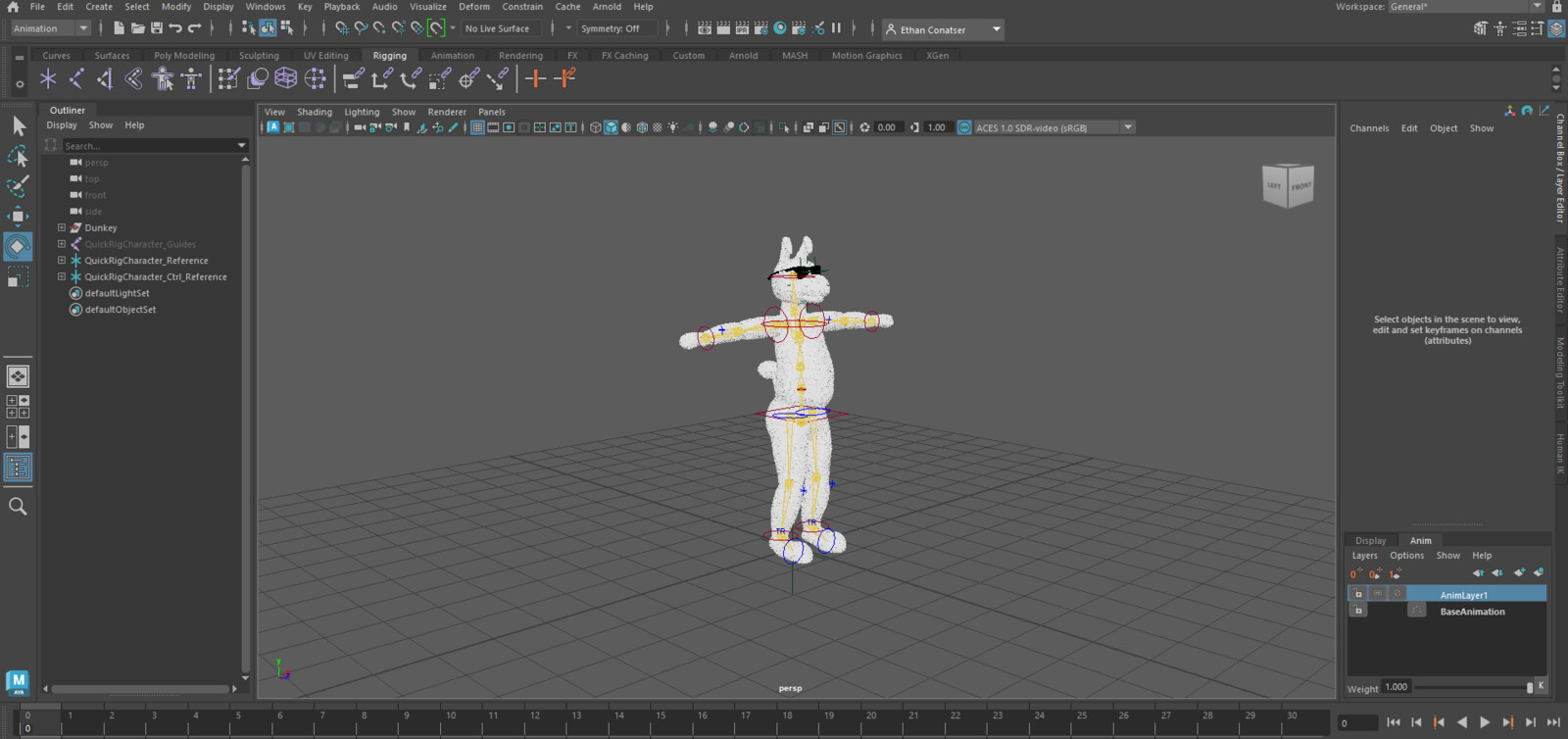
Task: Click the Create Lattice shelf icon
Action: click(286, 78)
